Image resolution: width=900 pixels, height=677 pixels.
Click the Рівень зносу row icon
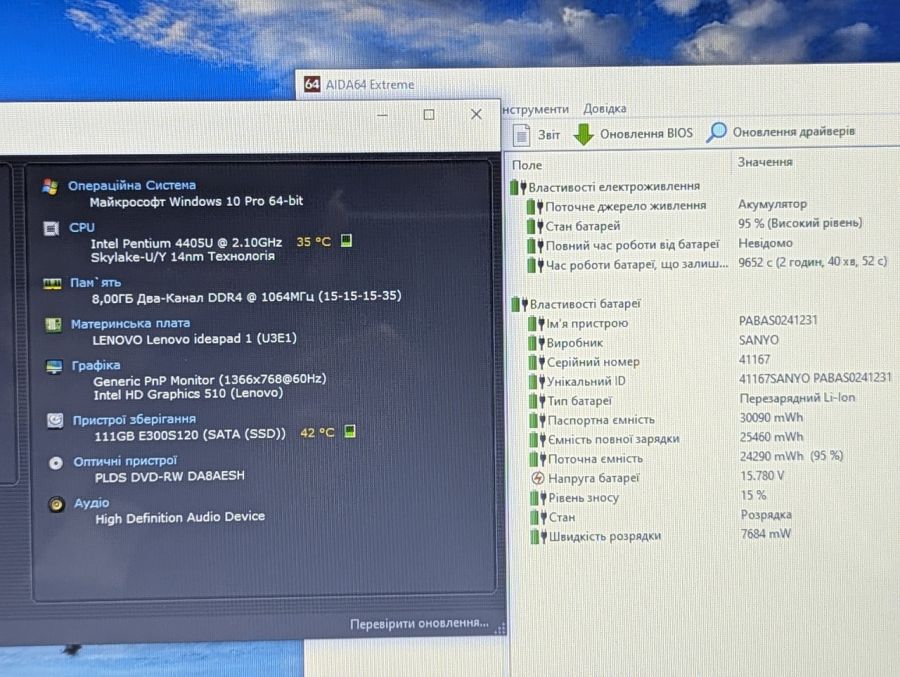pos(539,498)
